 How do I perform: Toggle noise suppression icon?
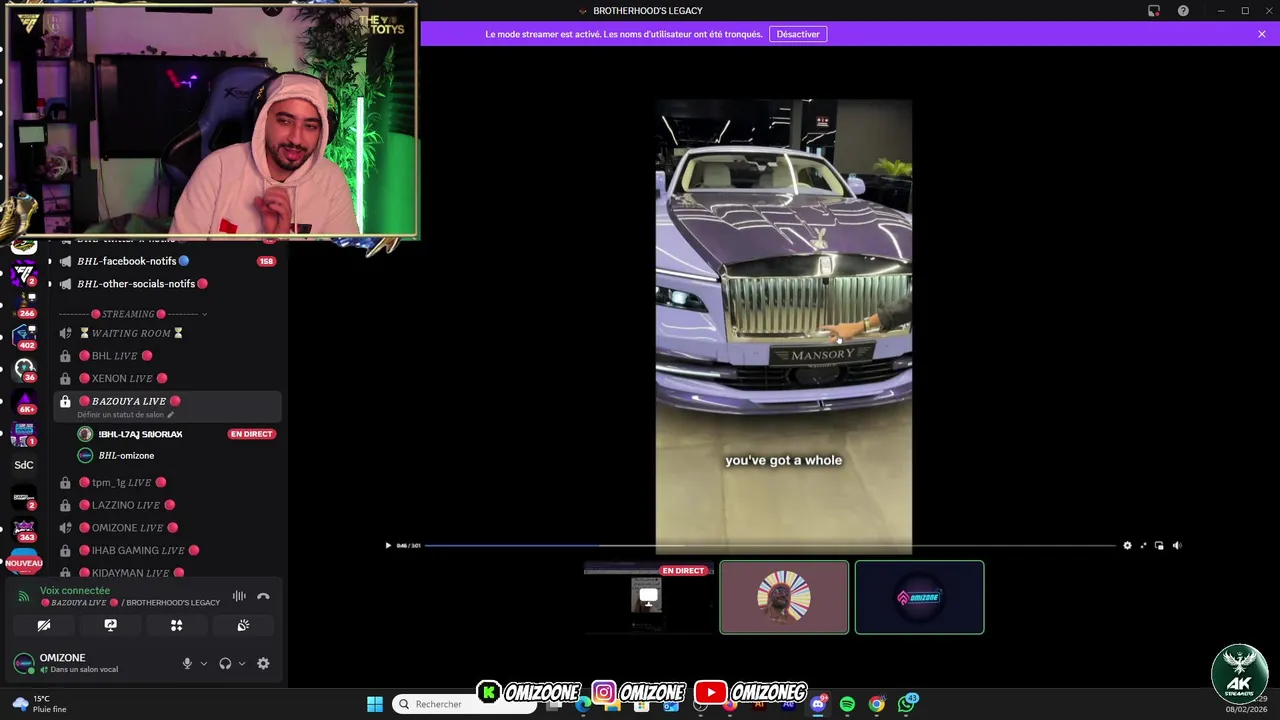click(239, 596)
